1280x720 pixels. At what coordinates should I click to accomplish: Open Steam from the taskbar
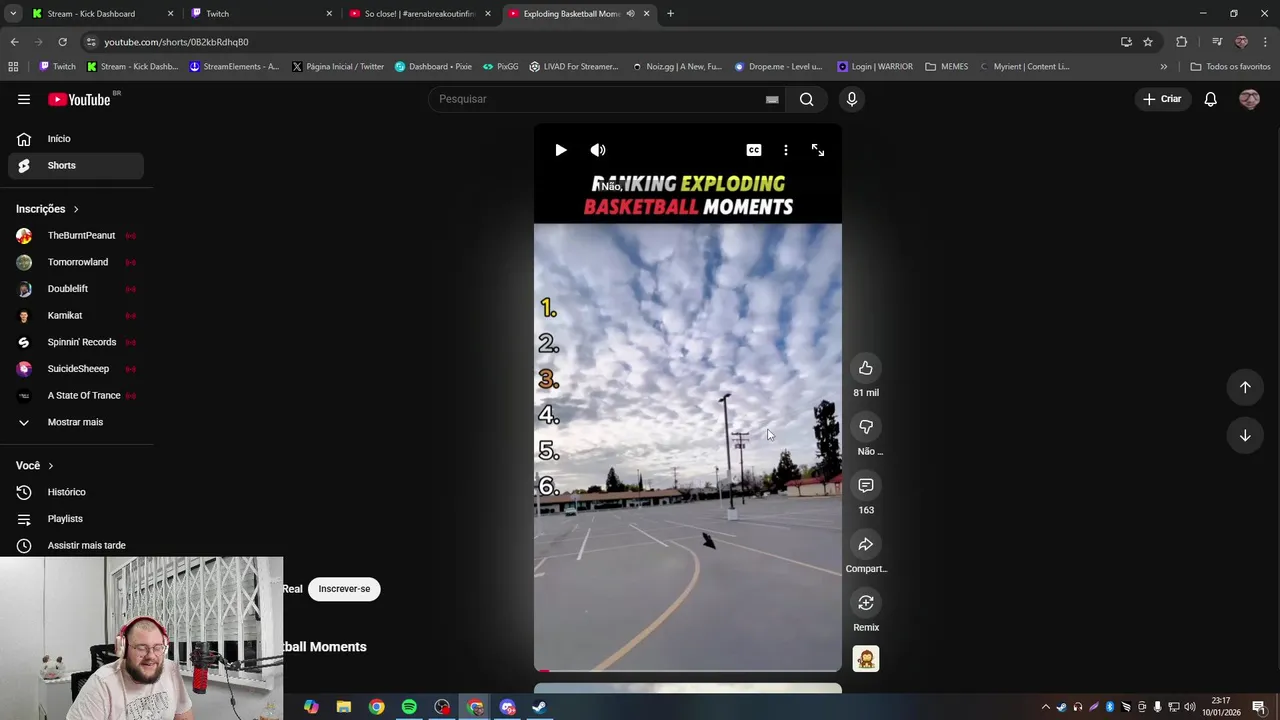(x=539, y=707)
